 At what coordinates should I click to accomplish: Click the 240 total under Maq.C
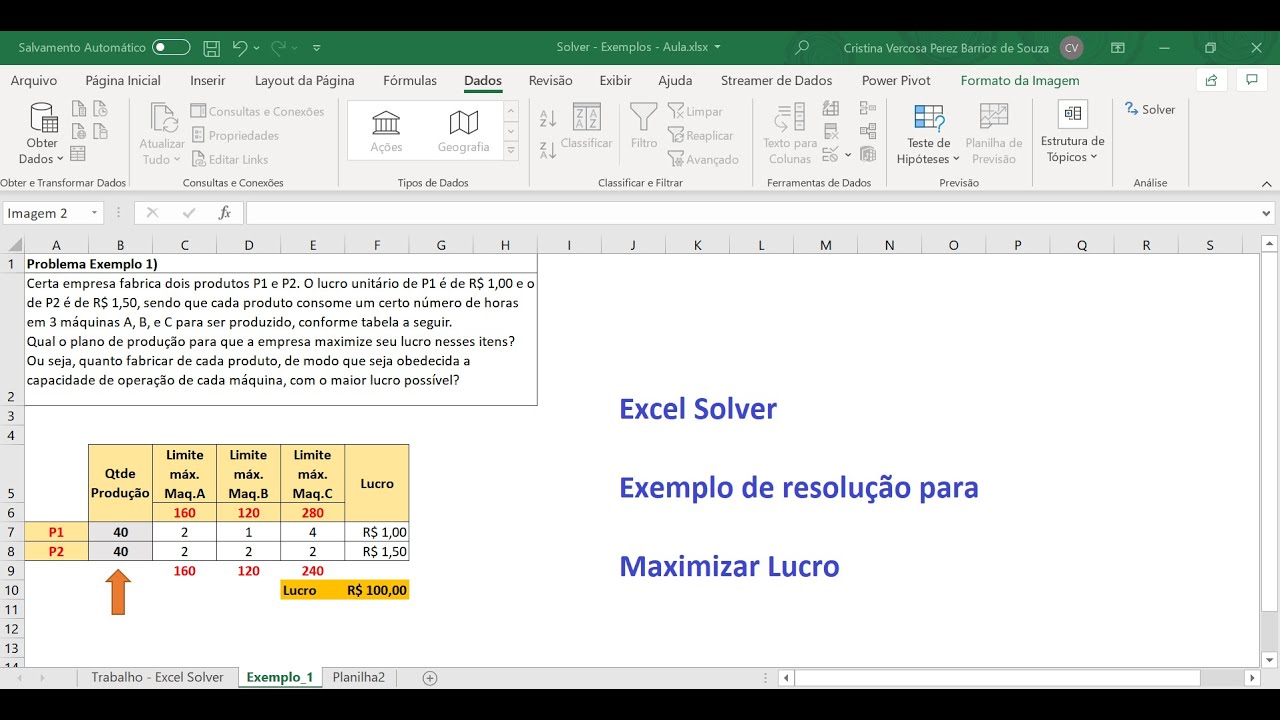click(313, 571)
